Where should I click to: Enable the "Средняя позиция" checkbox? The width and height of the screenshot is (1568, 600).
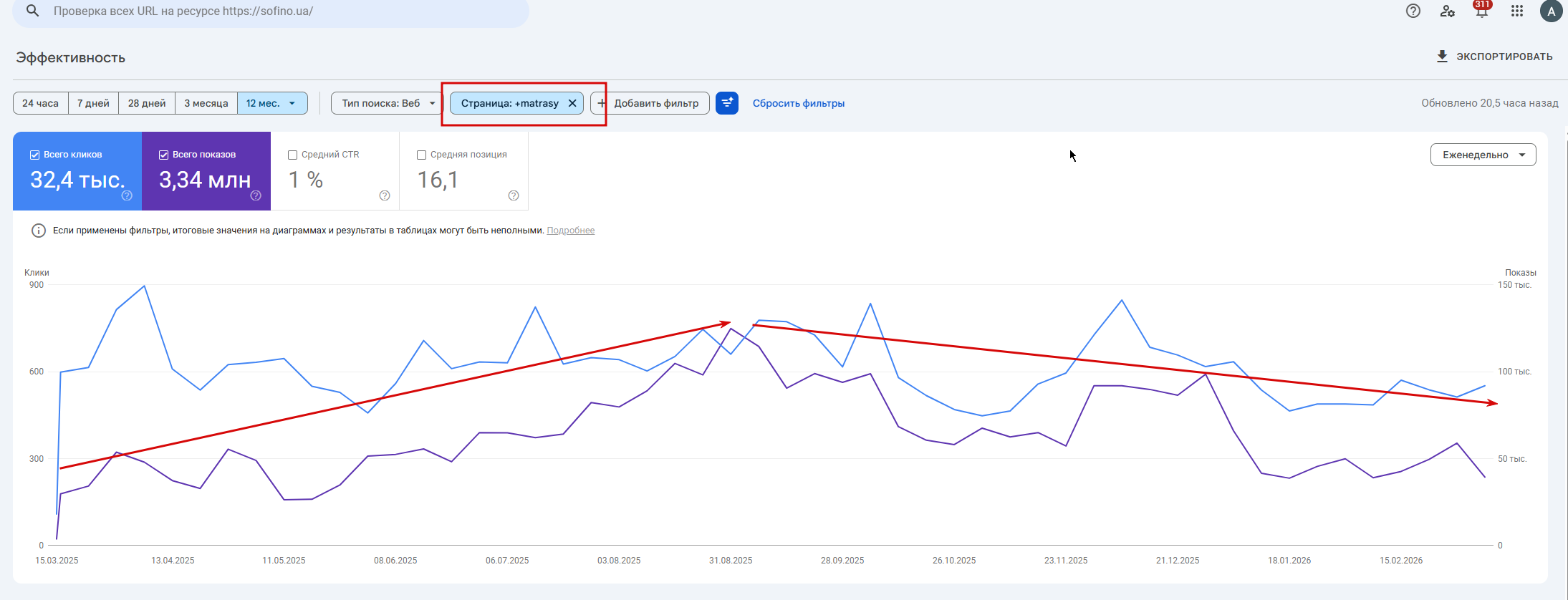pos(421,155)
